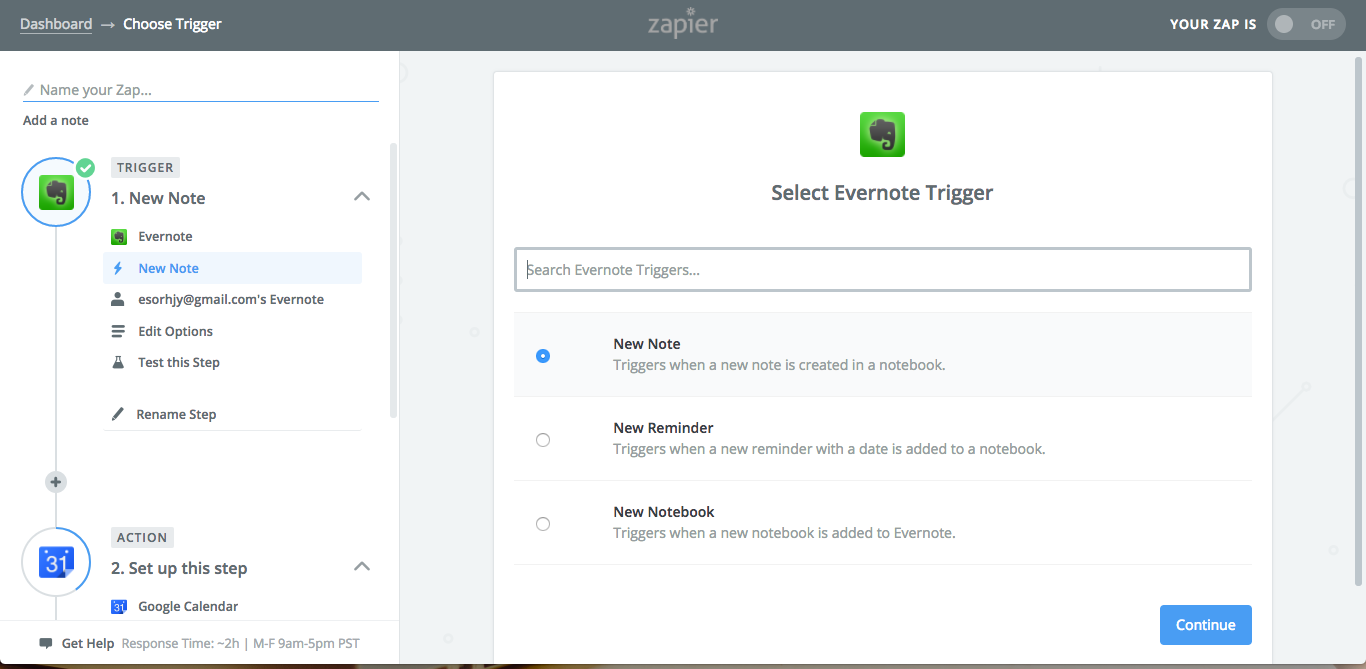Open the esorhjy@gmail.com's Evernote account item
Viewport: 1366px width, 669px height.
coord(232,299)
